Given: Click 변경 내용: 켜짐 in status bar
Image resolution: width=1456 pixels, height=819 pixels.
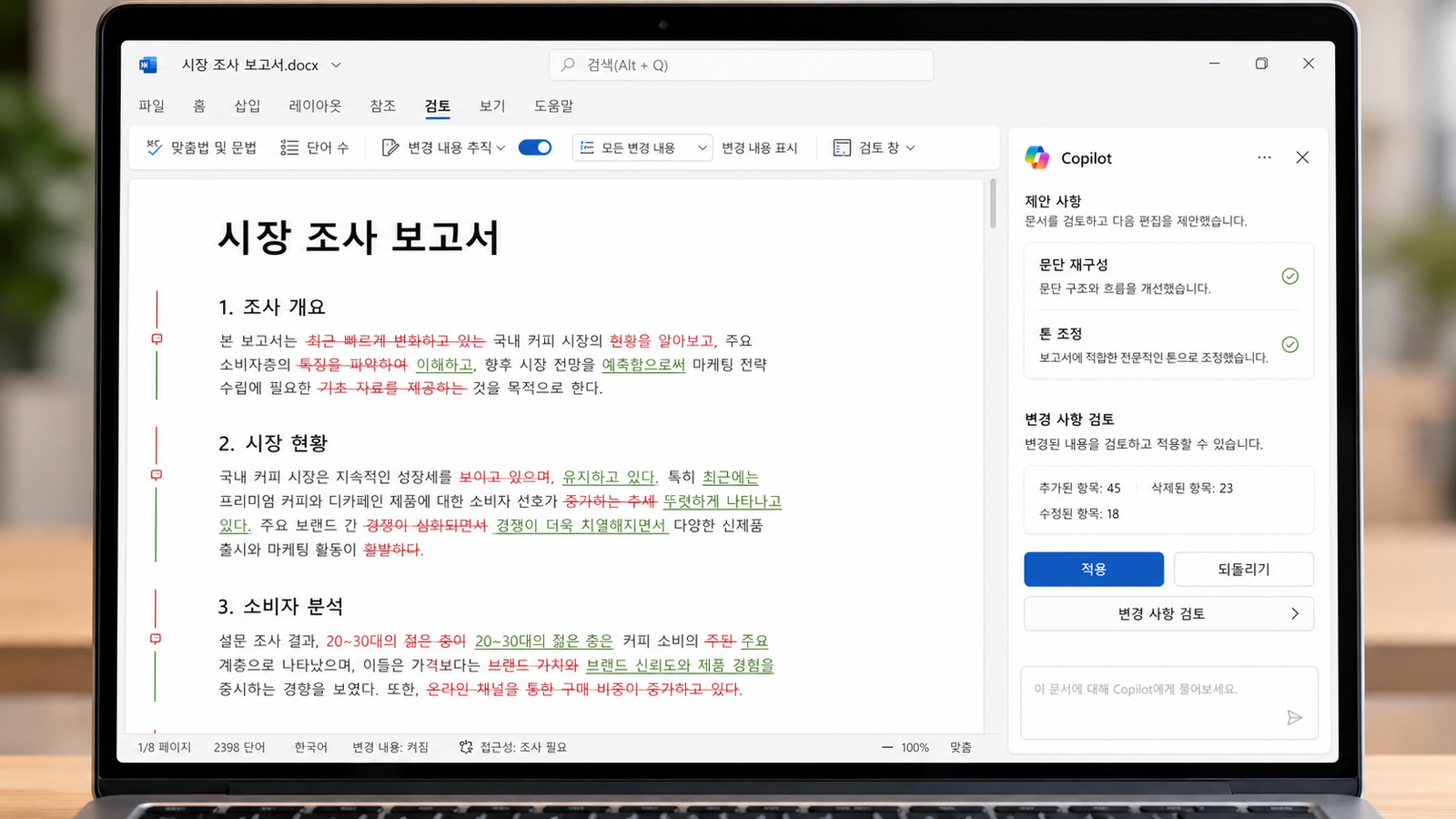Looking at the screenshot, I should [x=390, y=747].
